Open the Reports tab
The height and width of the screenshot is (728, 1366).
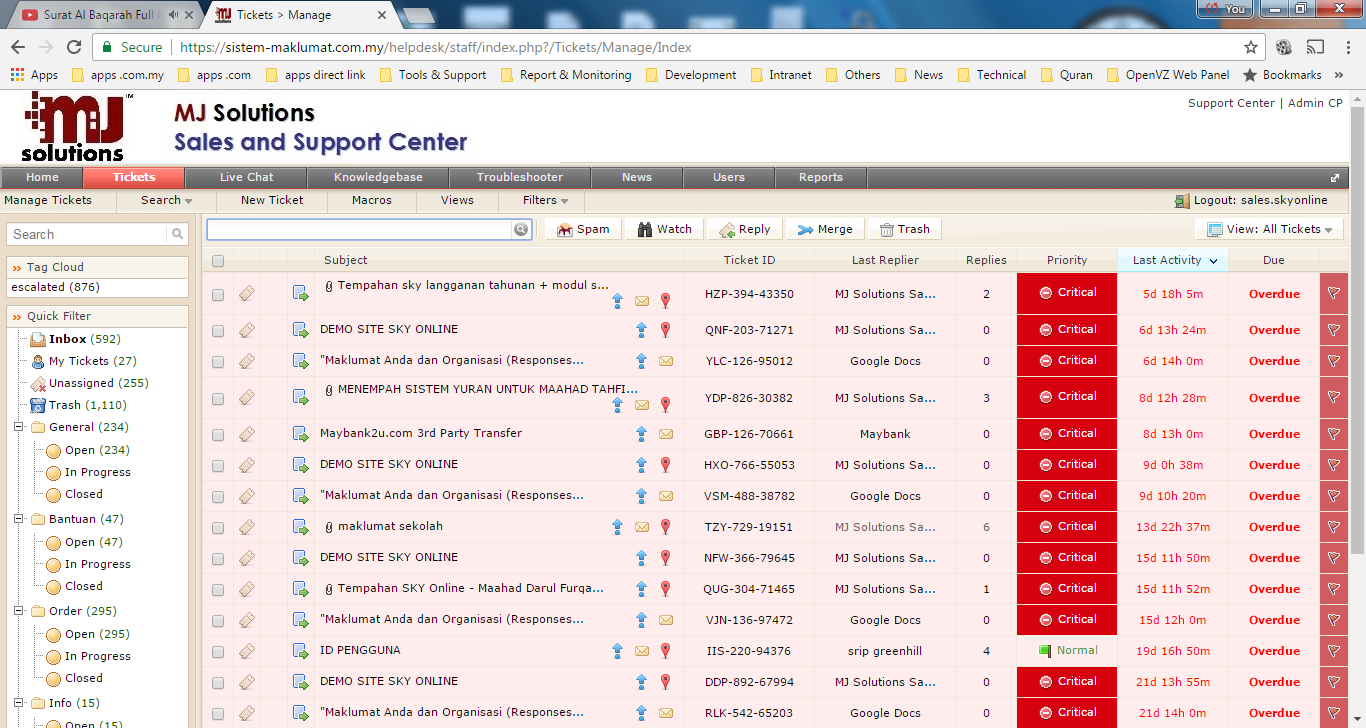point(821,178)
